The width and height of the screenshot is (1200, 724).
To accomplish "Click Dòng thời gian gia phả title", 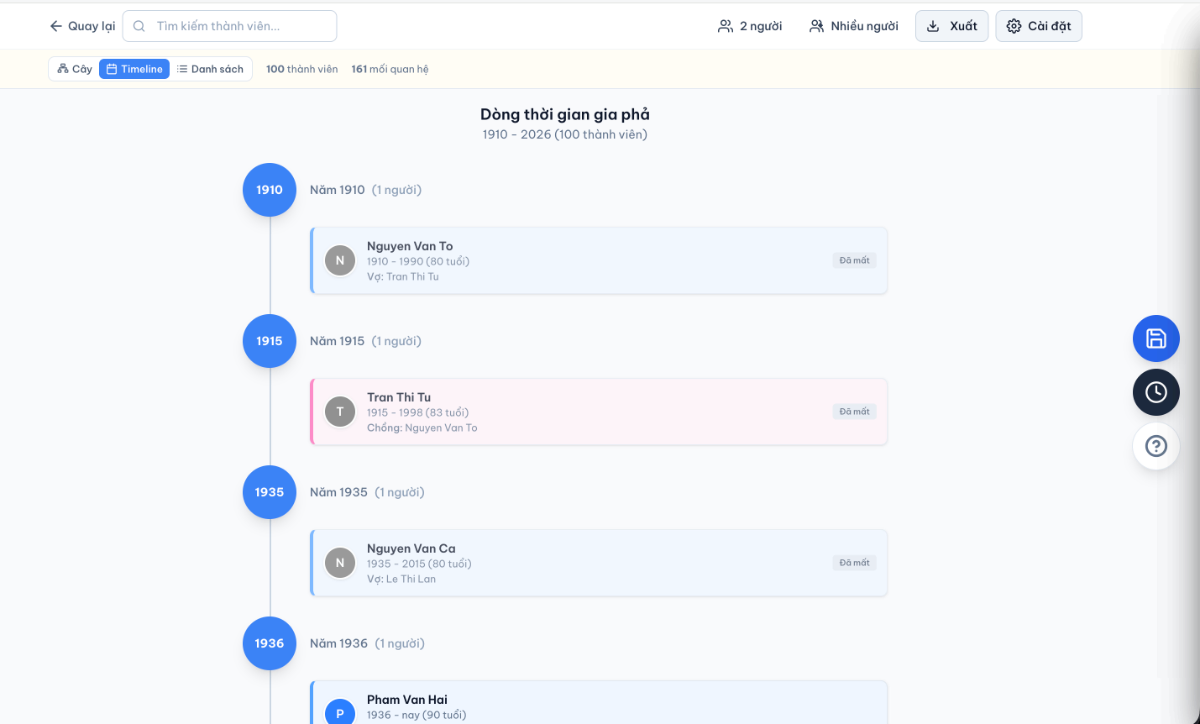I will 565,115.
